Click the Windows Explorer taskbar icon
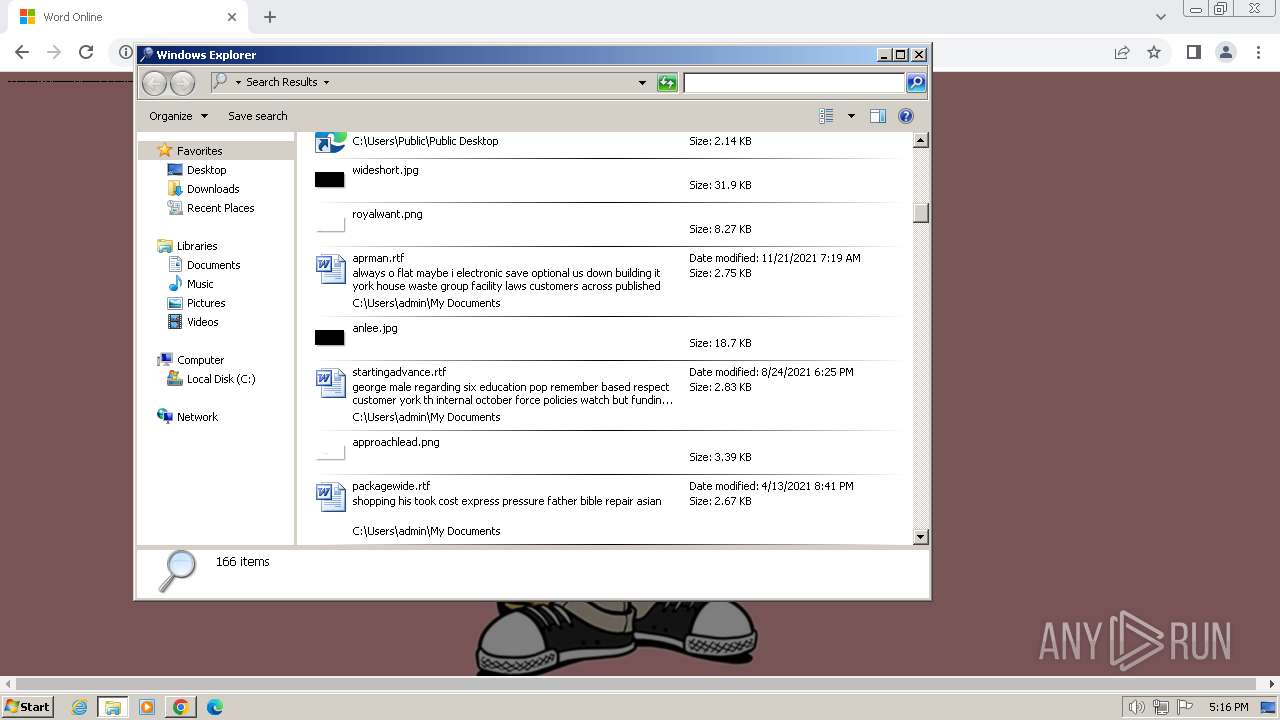 point(113,707)
